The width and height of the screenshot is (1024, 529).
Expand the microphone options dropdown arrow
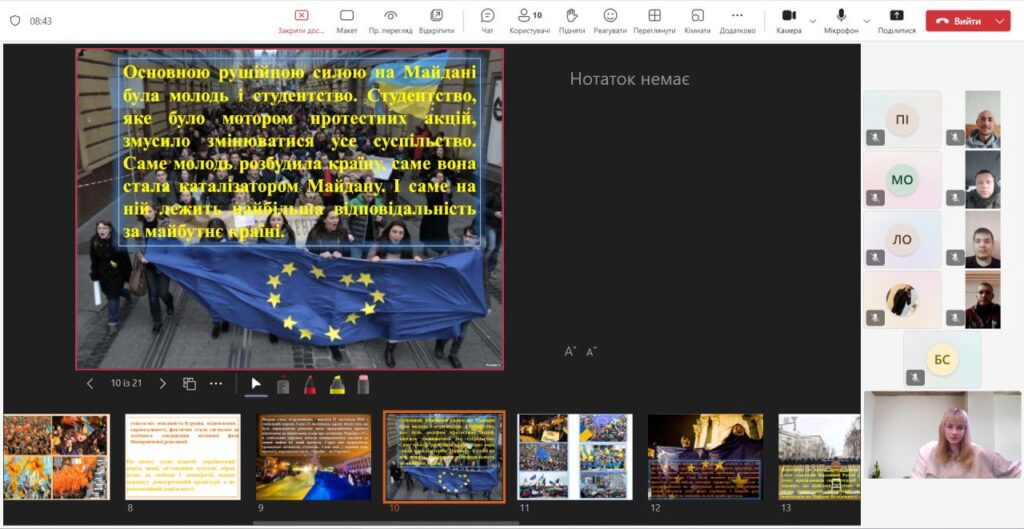(x=866, y=20)
